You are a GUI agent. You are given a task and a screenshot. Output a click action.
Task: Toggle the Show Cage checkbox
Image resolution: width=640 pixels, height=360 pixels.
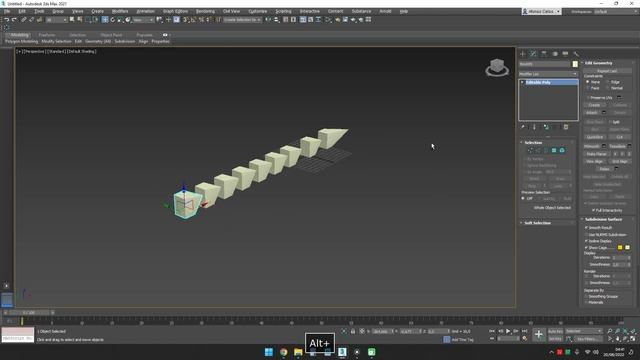click(587, 248)
